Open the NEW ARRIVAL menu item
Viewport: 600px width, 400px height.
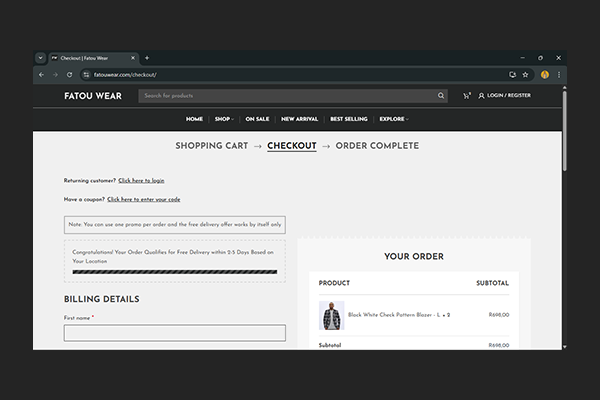point(301,119)
